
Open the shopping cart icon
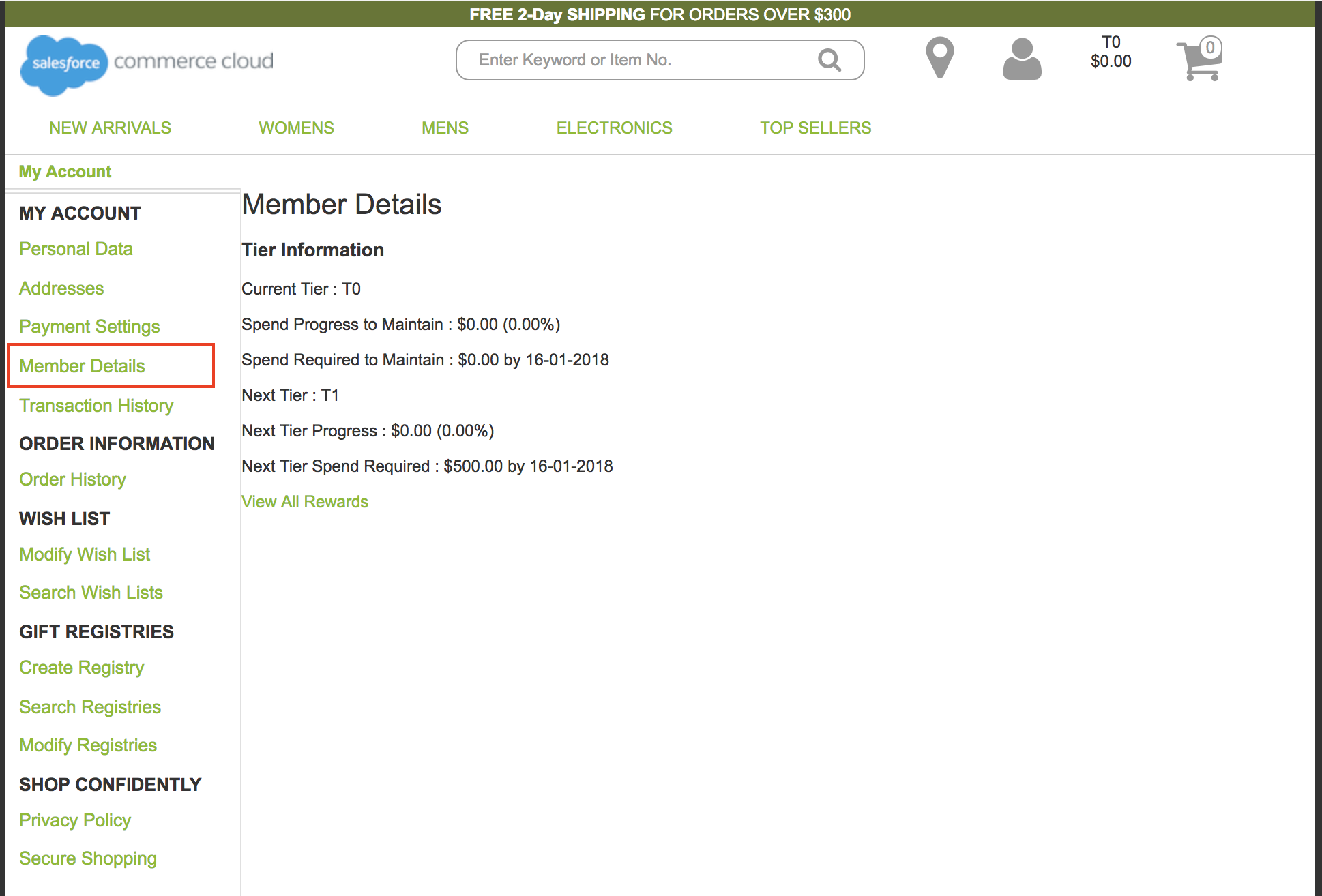point(1199,59)
